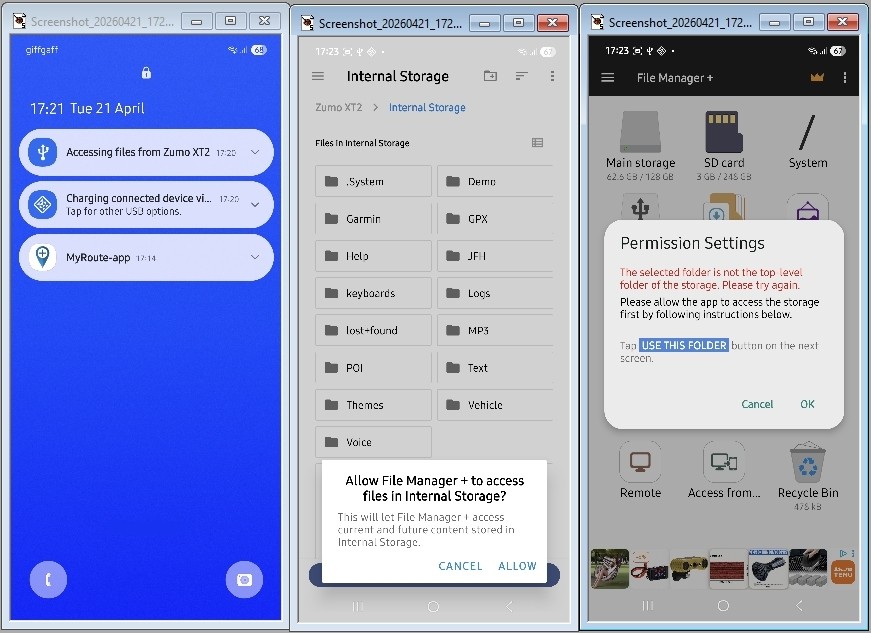Expand the Accessing files from Zumo XT2 notification

pos(255,152)
